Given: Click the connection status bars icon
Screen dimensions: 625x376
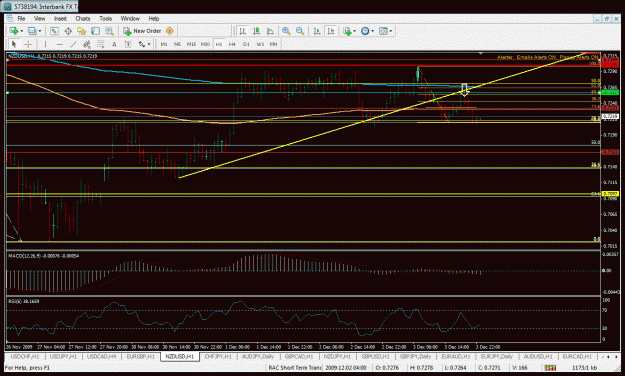Looking at the screenshot, I should click(550, 367).
